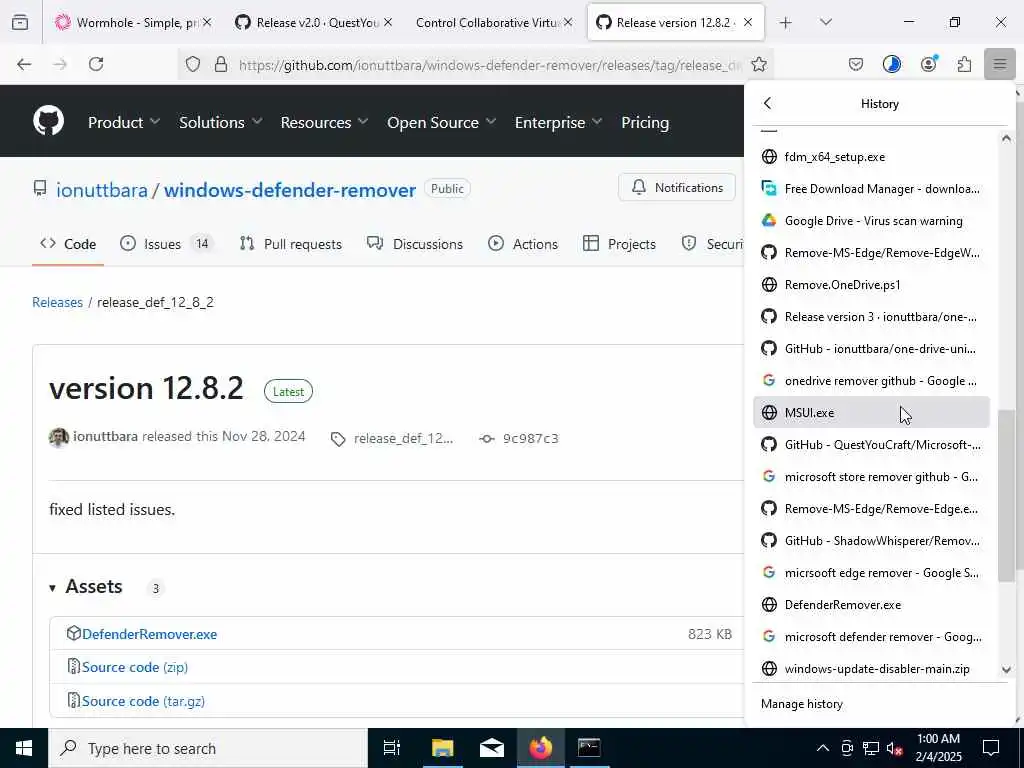Image resolution: width=1024 pixels, height=768 pixels.
Task: Open Task View on the taskbar
Action: pyautogui.click(x=392, y=748)
